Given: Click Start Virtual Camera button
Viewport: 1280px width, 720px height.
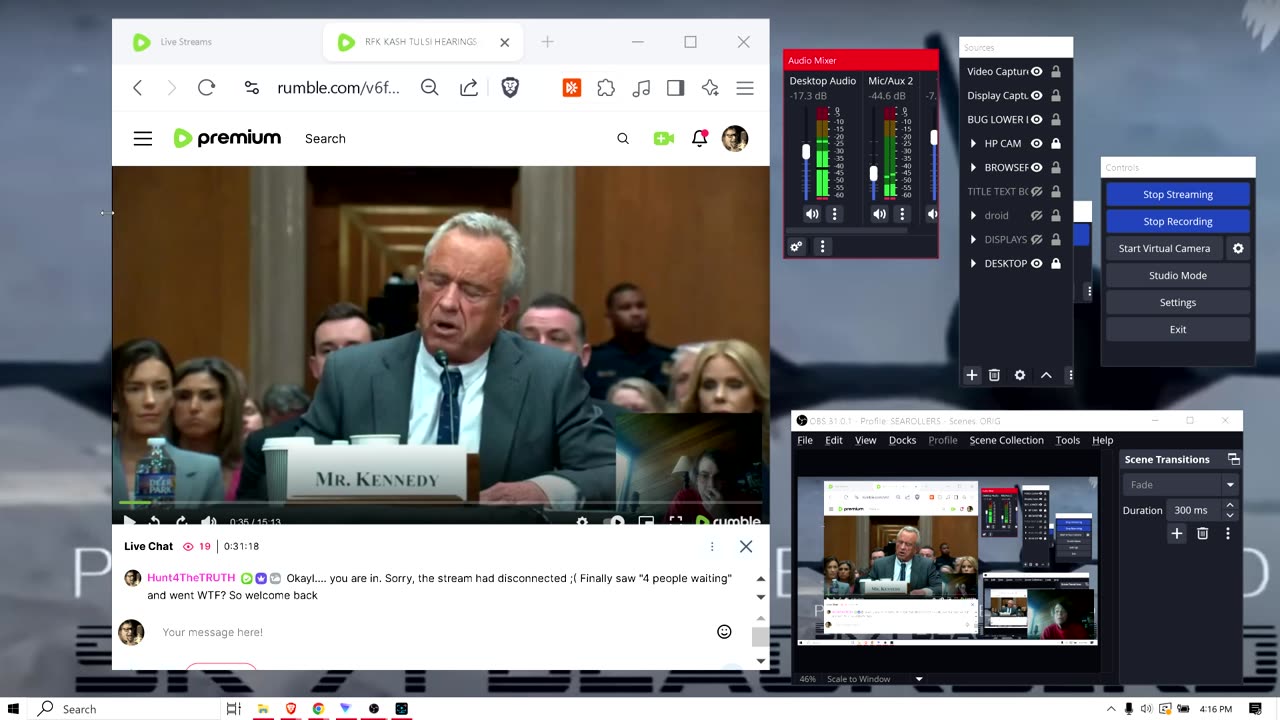Looking at the screenshot, I should tap(1164, 248).
